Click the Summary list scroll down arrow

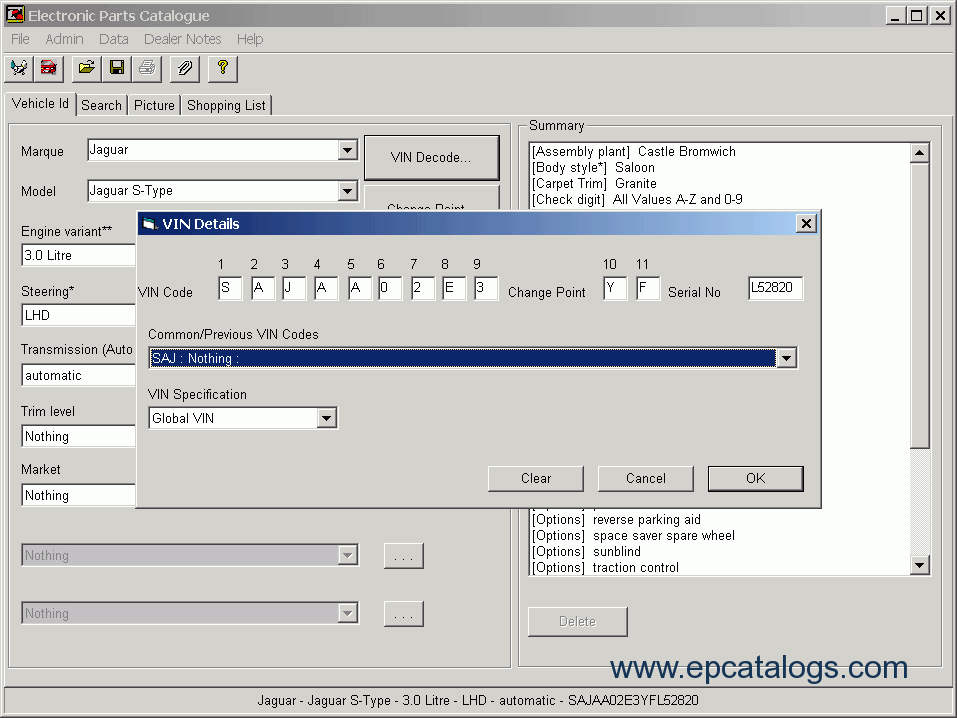(x=919, y=565)
